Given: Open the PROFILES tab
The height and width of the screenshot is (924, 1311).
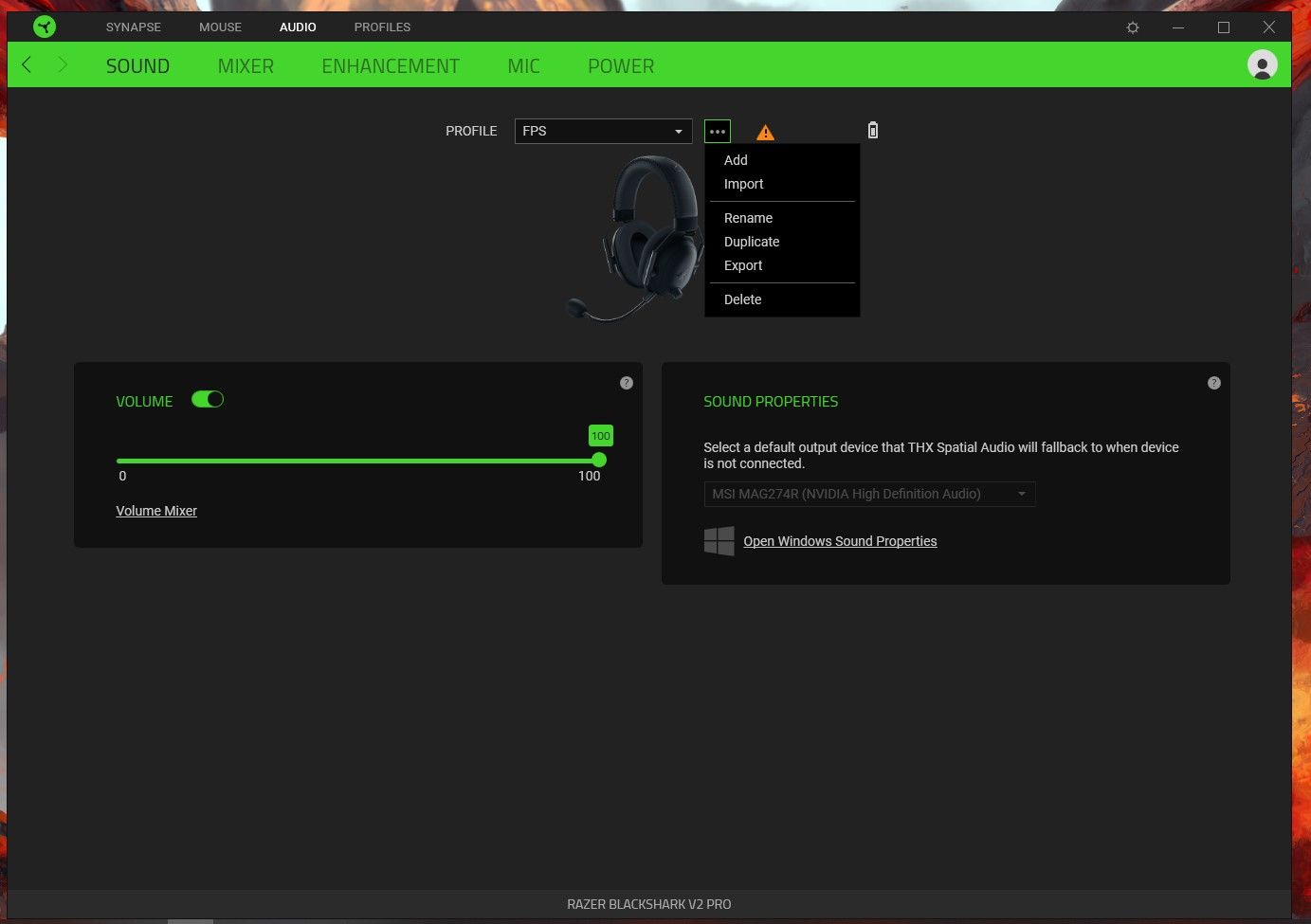Looking at the screenshot, I should point(382,27).
